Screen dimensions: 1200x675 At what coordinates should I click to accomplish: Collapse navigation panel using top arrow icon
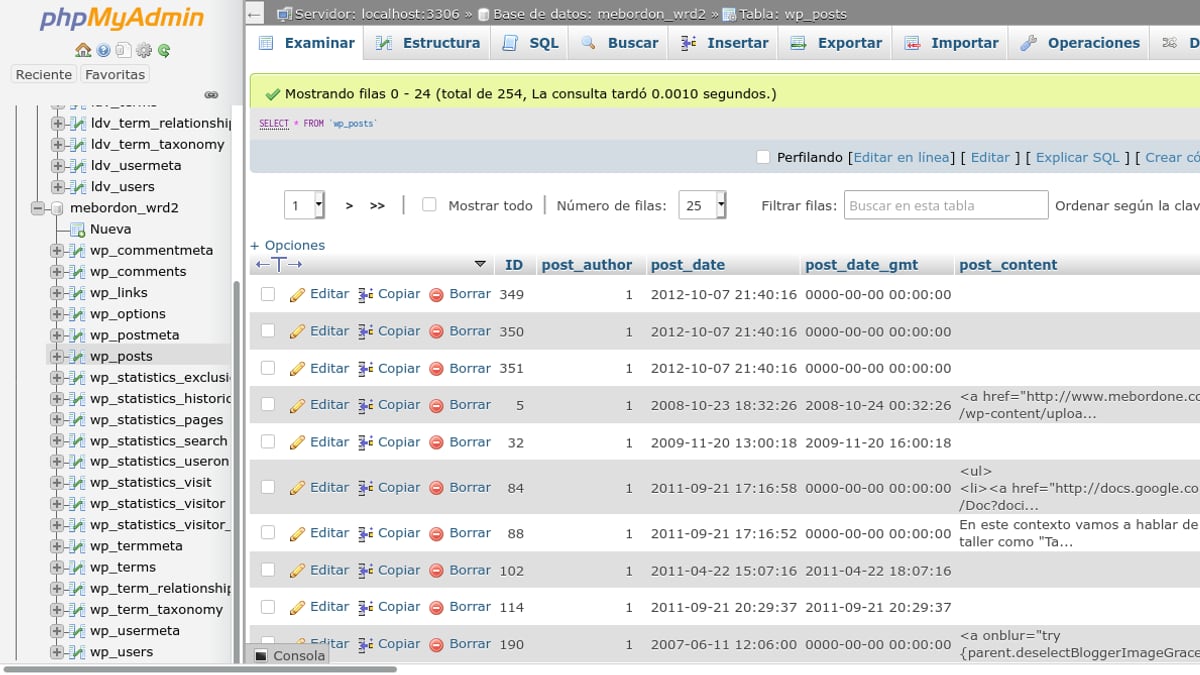click(255, 14)
